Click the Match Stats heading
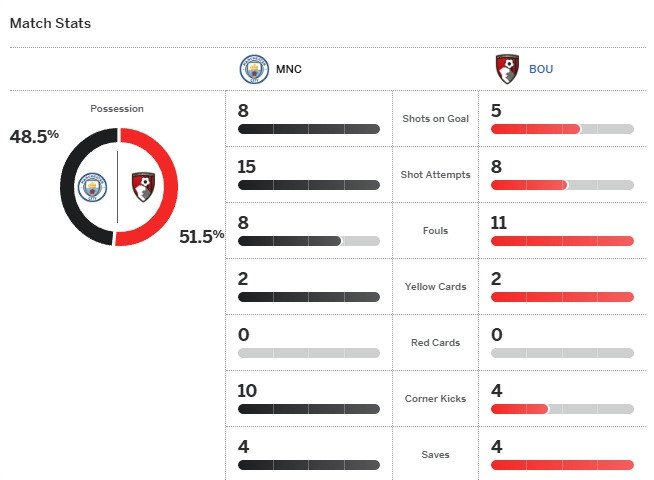 click(x=50, y=22)
